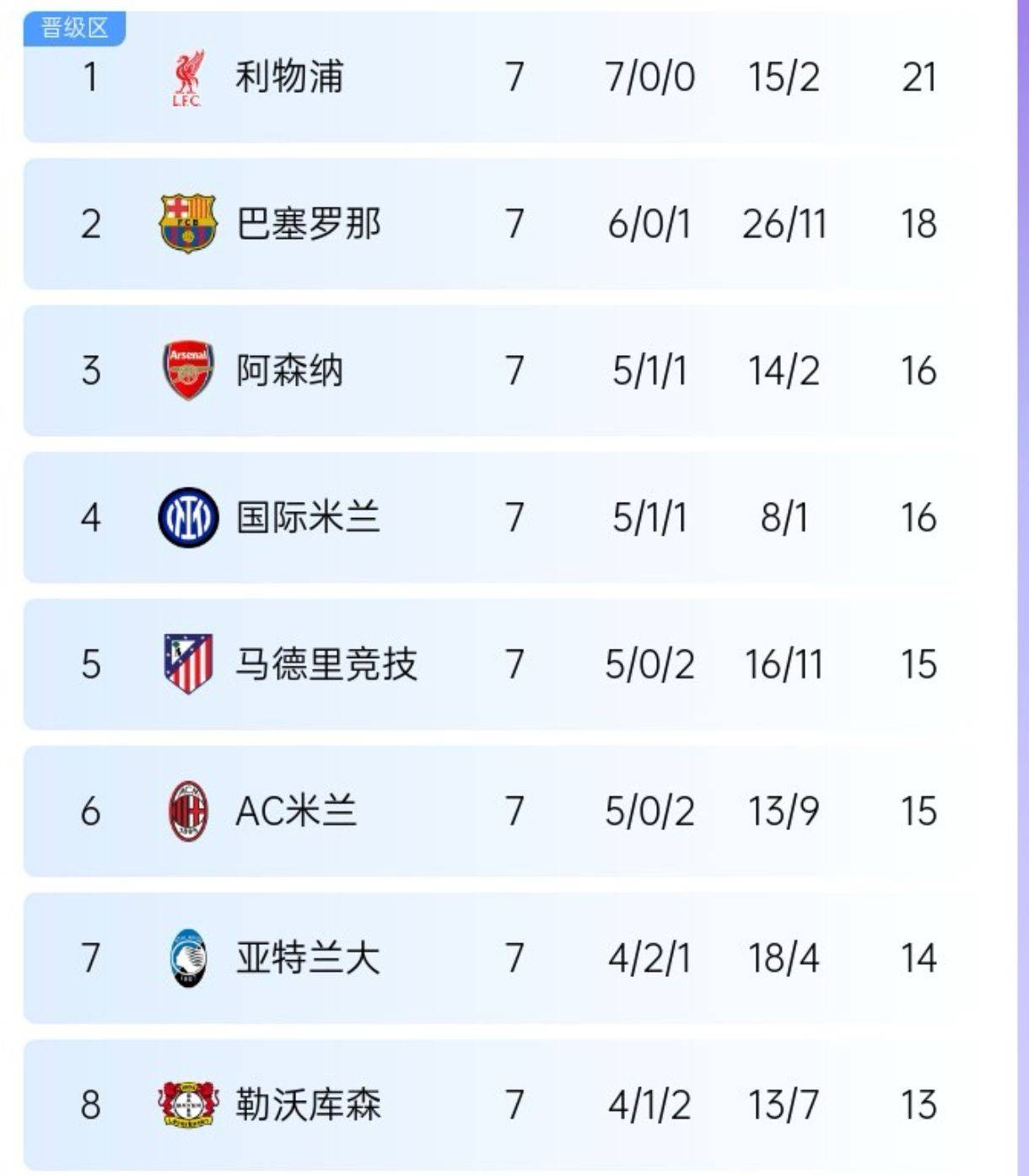Tap the Inter Milan logo

coord(188,517)
